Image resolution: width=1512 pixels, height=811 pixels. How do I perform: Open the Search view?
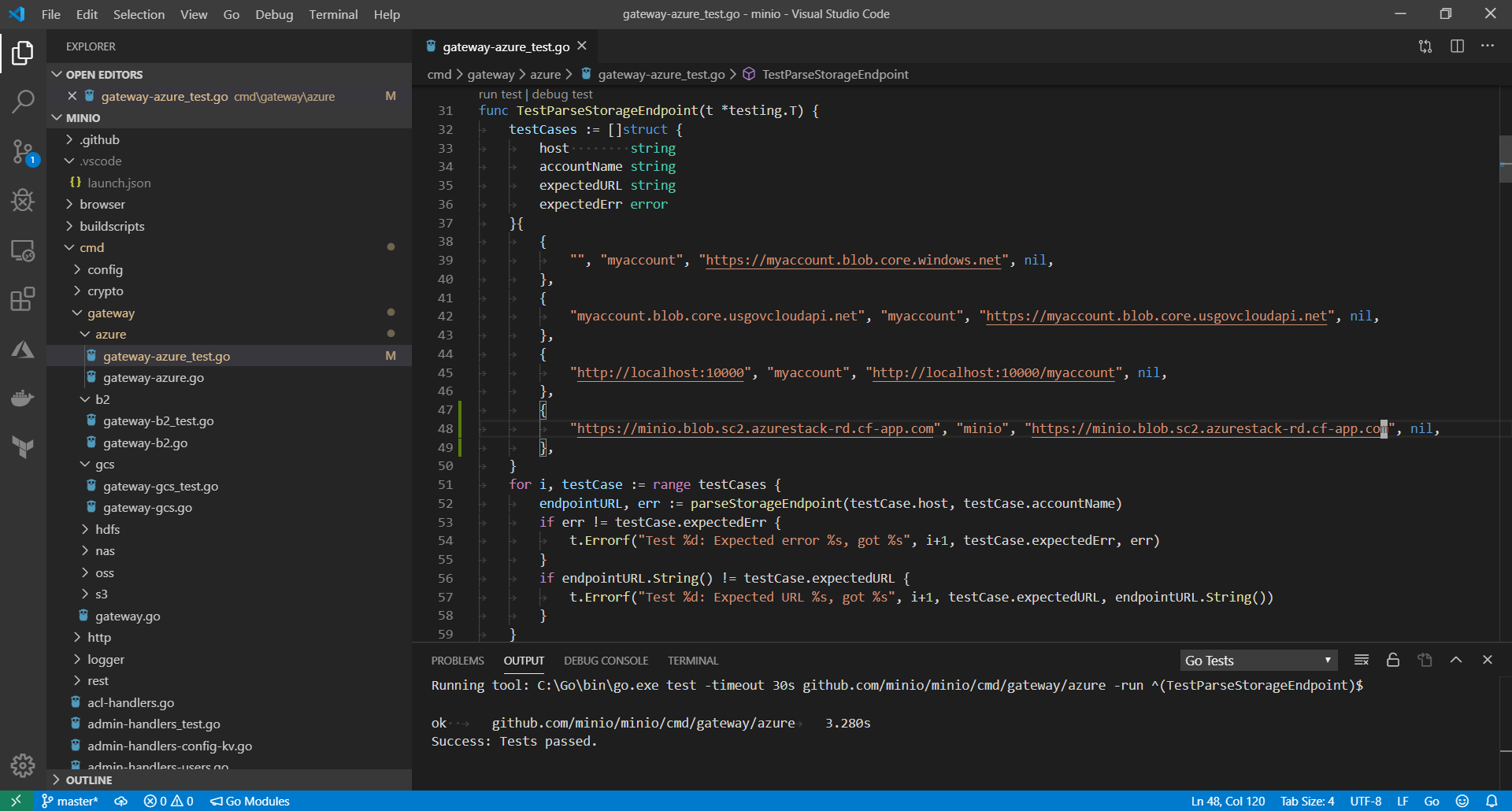(23, 102)
